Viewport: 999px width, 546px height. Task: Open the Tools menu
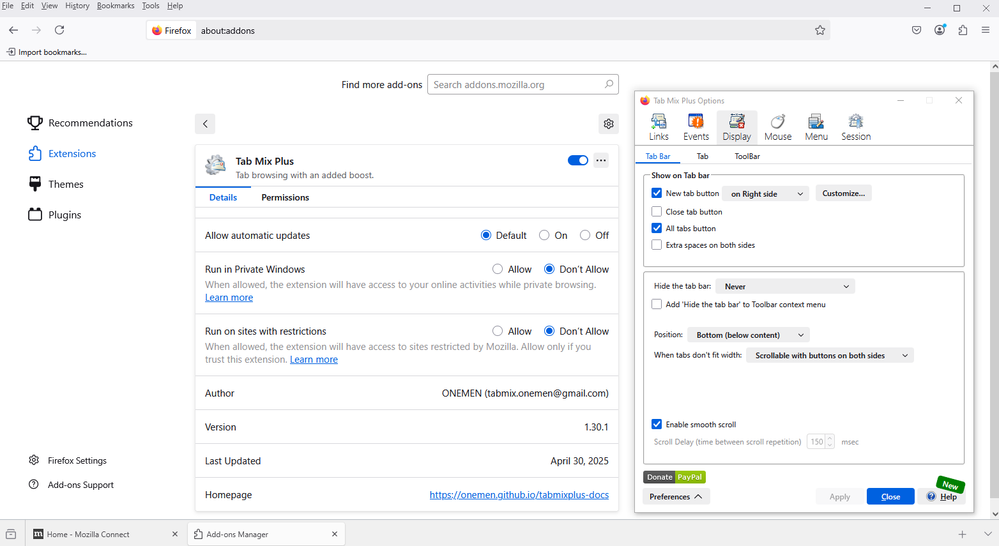click(x=150, y=6)
